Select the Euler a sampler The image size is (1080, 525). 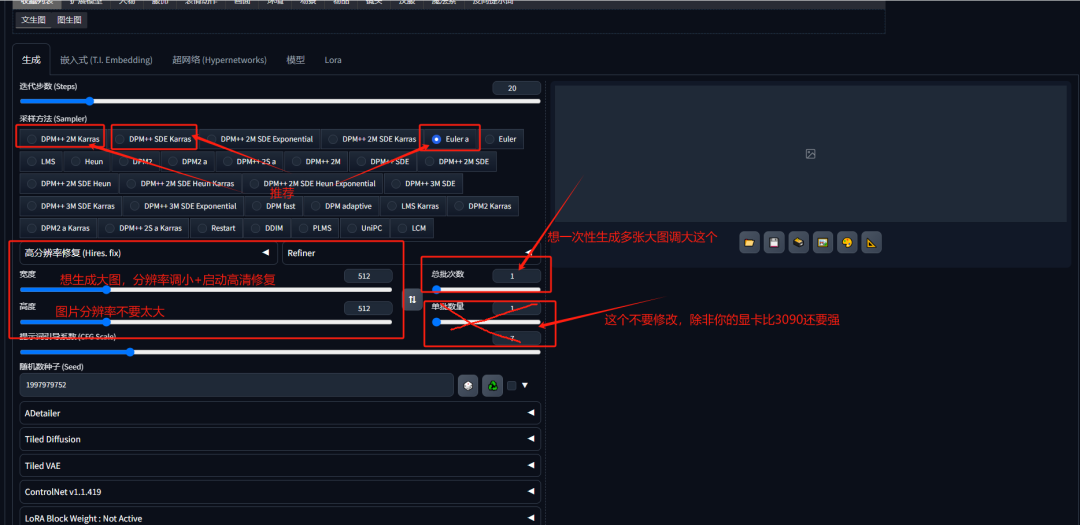click(450, 139)
